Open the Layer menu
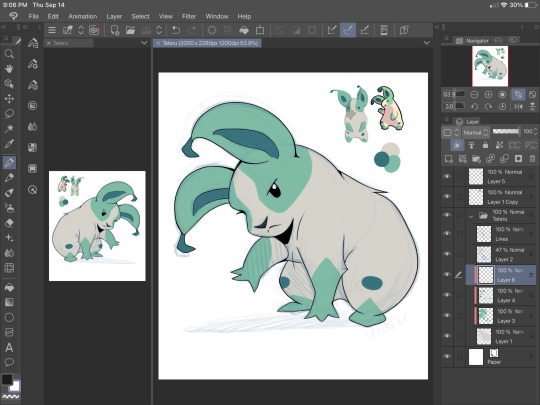Viewport: 540px width, 405px height. 114,16
